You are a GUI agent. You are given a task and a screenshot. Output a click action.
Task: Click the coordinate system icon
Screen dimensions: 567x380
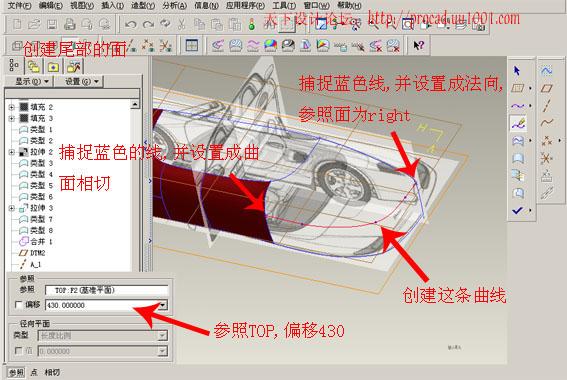tap(546, 158)
